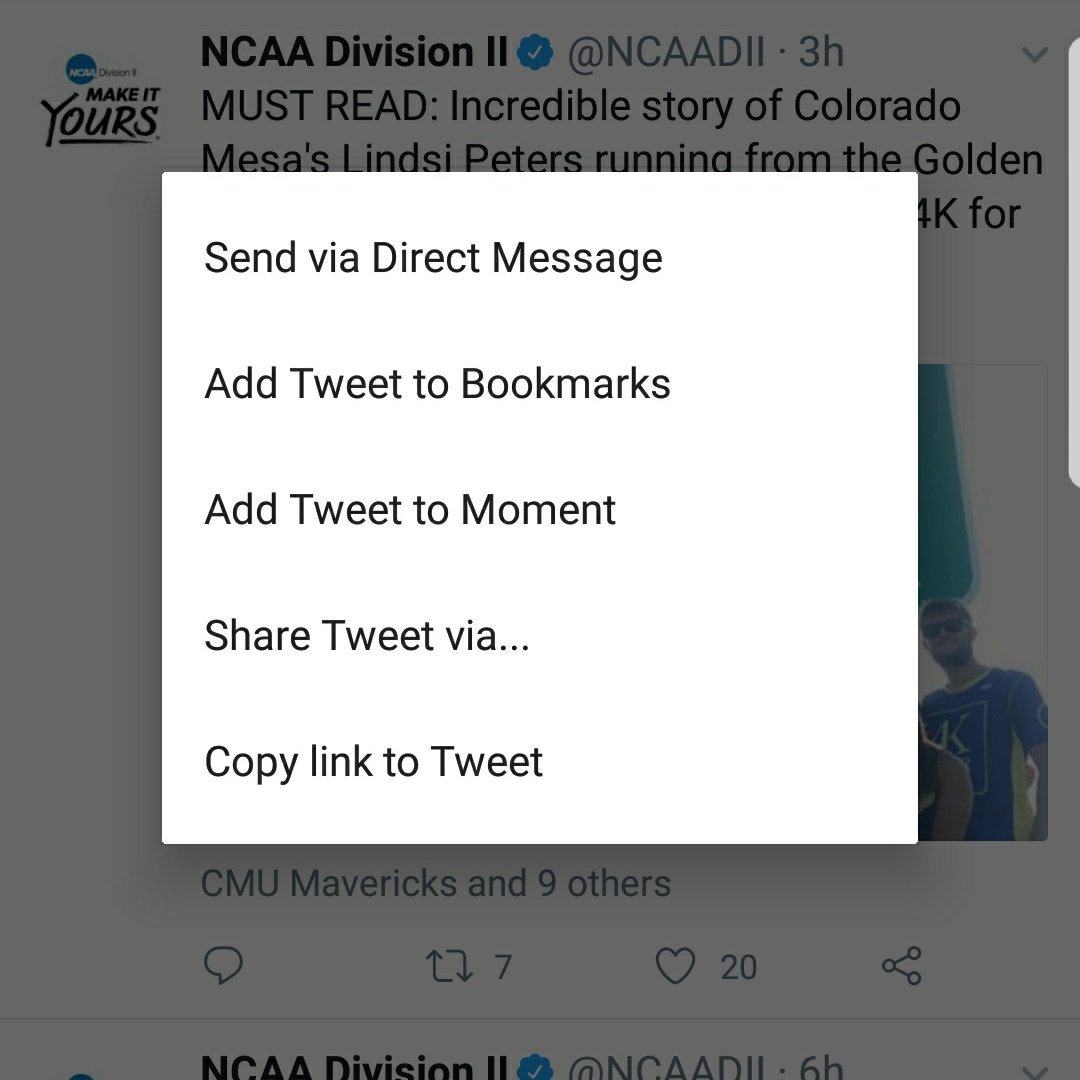
Task: Tap the verified badge on the 6h tweet
Action: (535, 1068)
